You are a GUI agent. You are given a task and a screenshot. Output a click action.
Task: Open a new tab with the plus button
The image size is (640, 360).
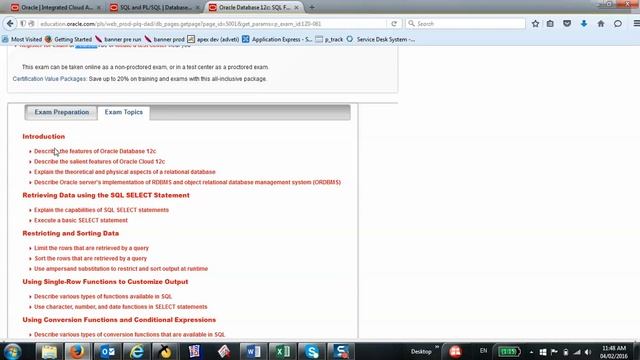pyautogui.click(x=312, y=7)
